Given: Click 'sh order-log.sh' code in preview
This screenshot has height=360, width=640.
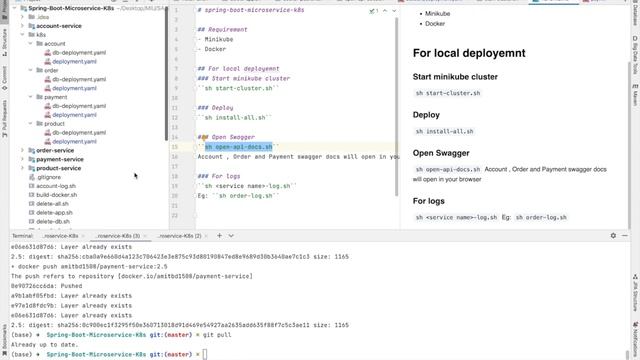Looking at the screenshot, I should (541, 218).
